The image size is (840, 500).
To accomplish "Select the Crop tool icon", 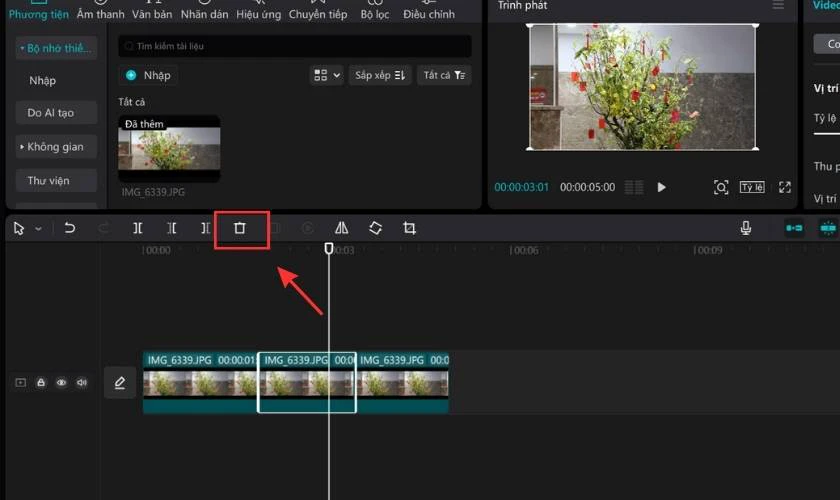I will tap(409, 228).
